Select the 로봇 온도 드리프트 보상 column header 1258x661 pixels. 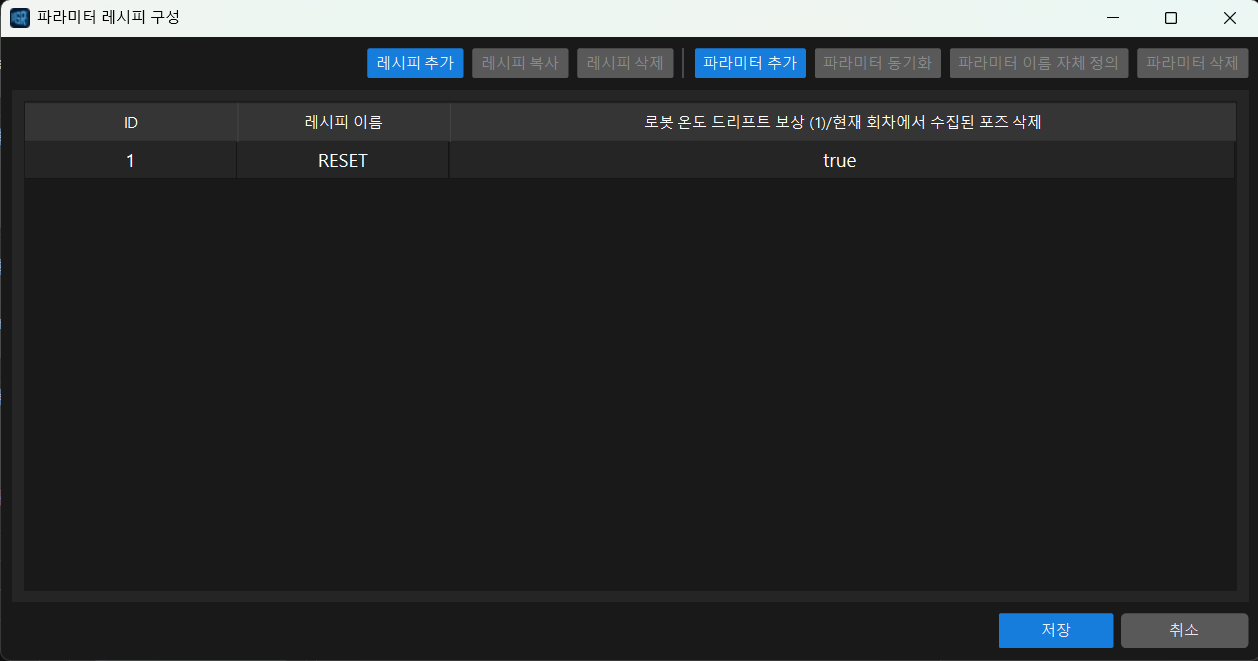click(843, 122)
